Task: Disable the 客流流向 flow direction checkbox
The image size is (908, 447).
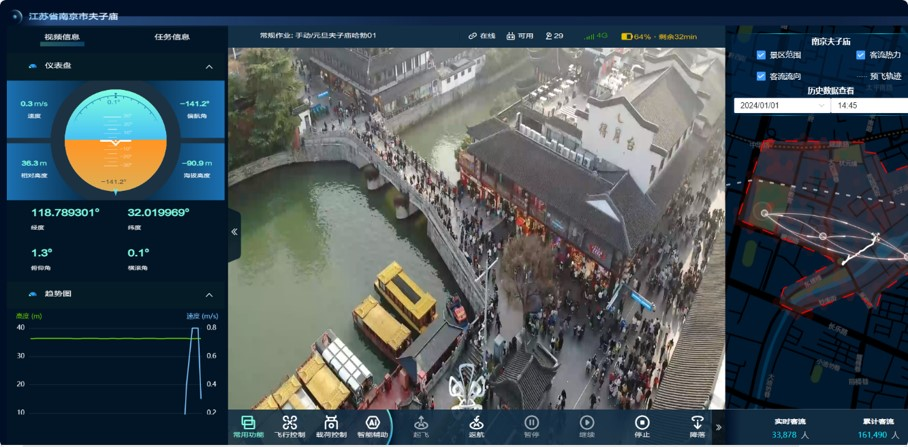Action: (x=761, y=76)
